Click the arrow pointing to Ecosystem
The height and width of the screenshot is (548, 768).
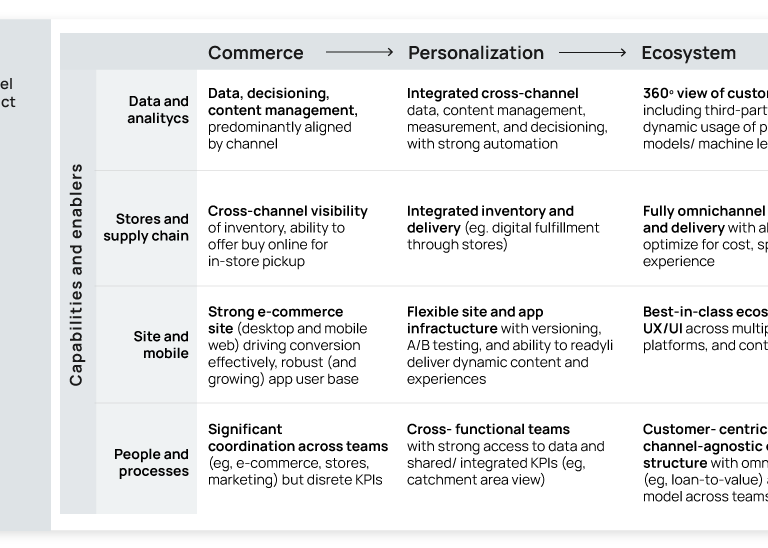tap(593, 52)
